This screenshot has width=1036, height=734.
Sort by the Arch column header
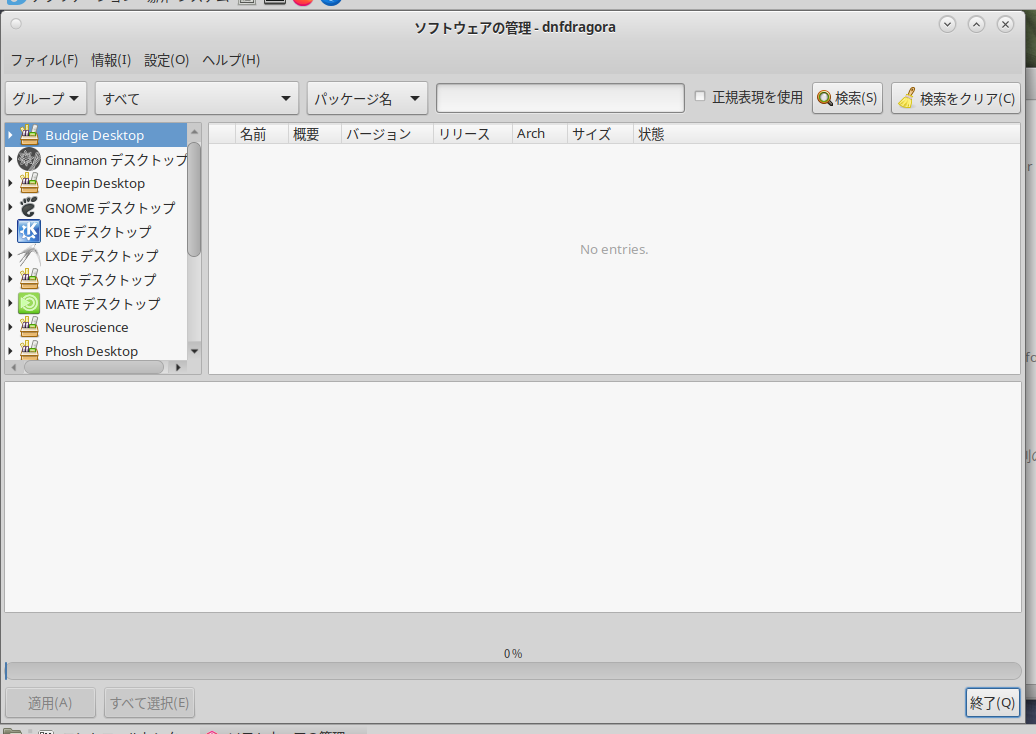539,134
